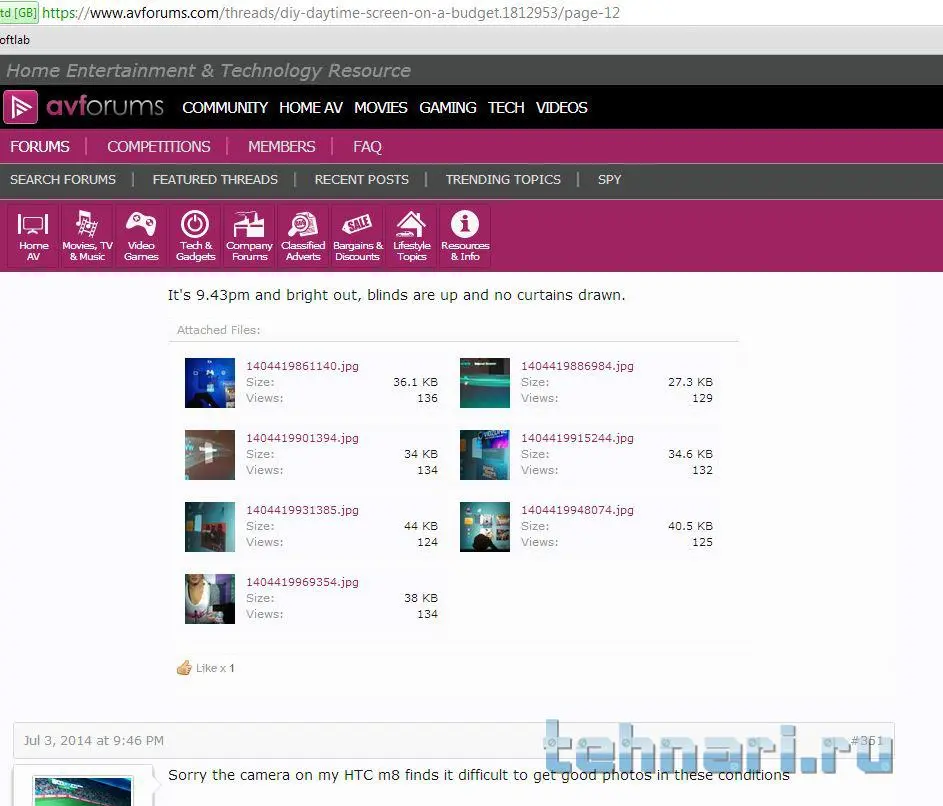Open the Lifestyle Topics category icon

click(x=412, y=236)
